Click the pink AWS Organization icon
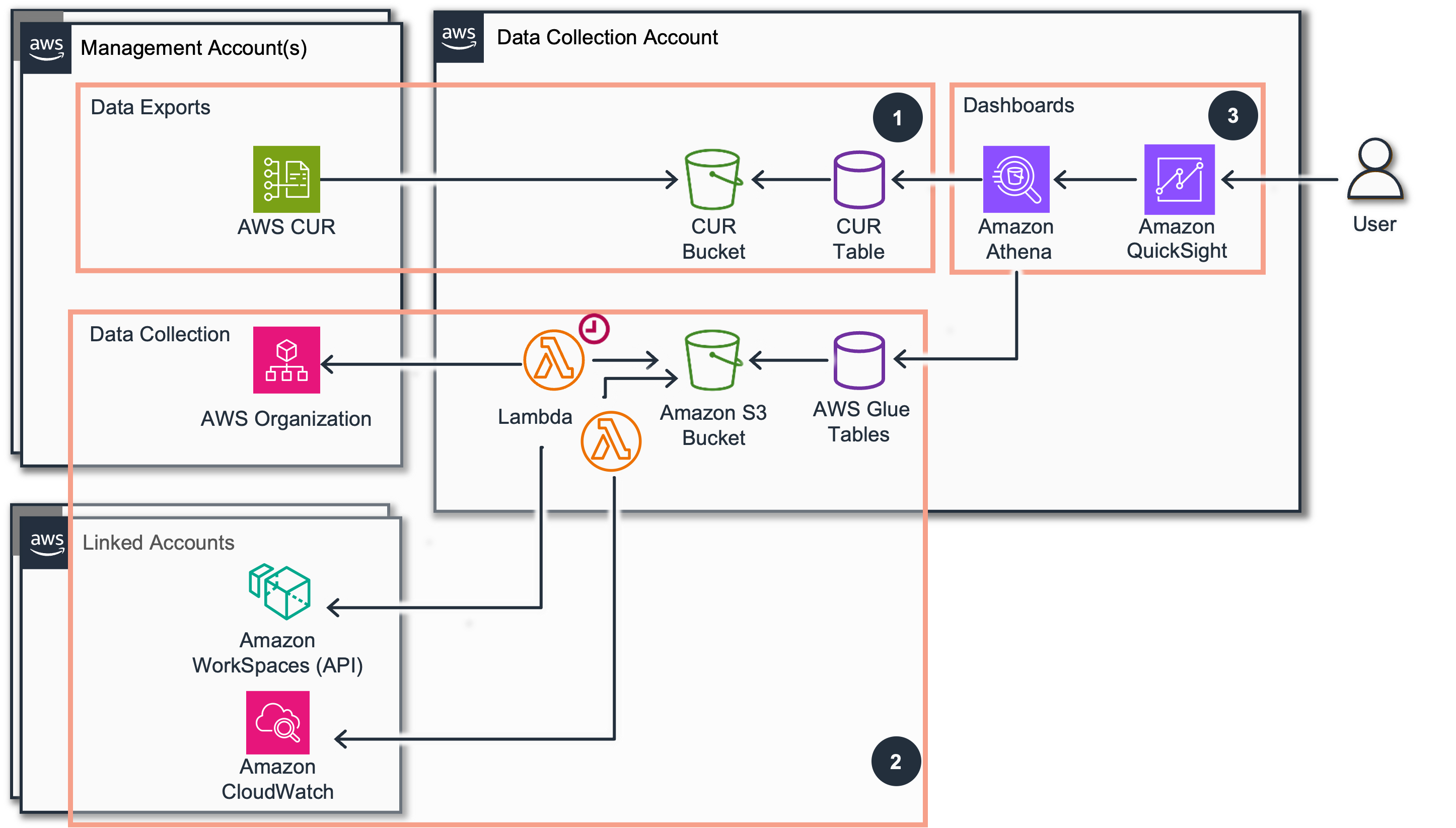The height and width of the screenshot is (828, 1456). (x=286, y=359)
